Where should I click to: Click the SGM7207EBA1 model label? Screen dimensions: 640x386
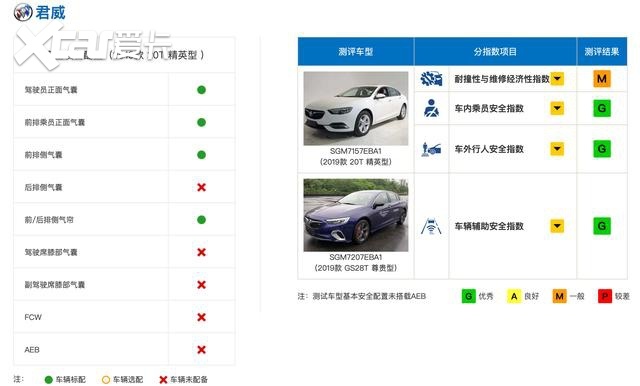356,257
